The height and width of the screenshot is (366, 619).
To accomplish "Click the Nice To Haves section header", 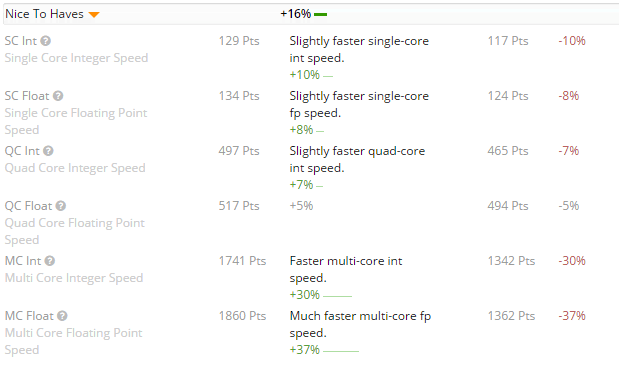I will pos(44,14).
